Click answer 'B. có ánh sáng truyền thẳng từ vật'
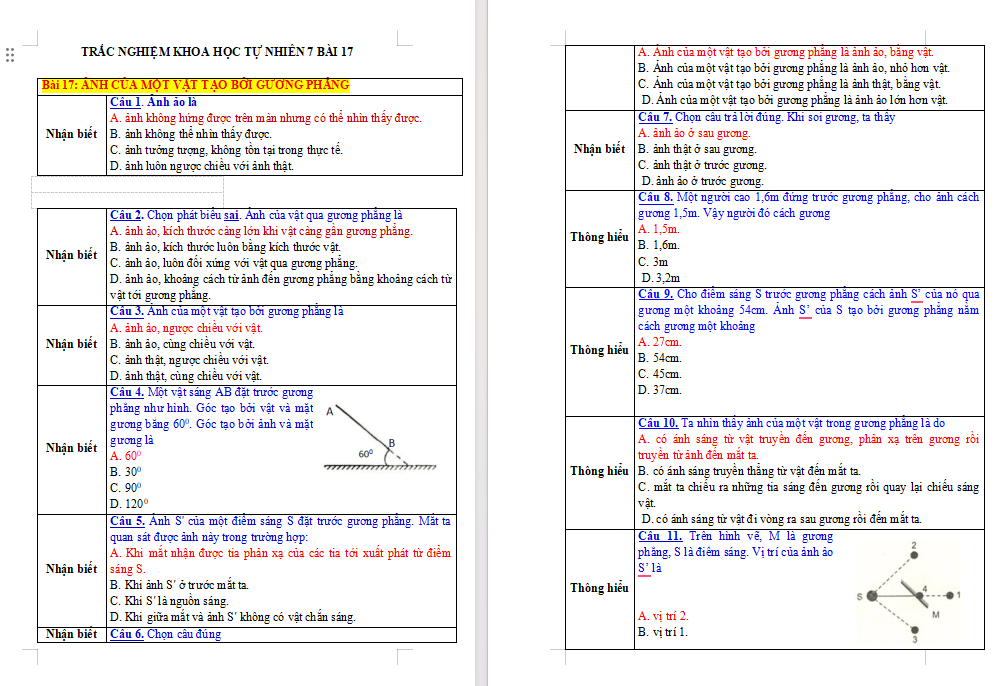Screen dimensions: 1002x686 (x=750, y=471)
